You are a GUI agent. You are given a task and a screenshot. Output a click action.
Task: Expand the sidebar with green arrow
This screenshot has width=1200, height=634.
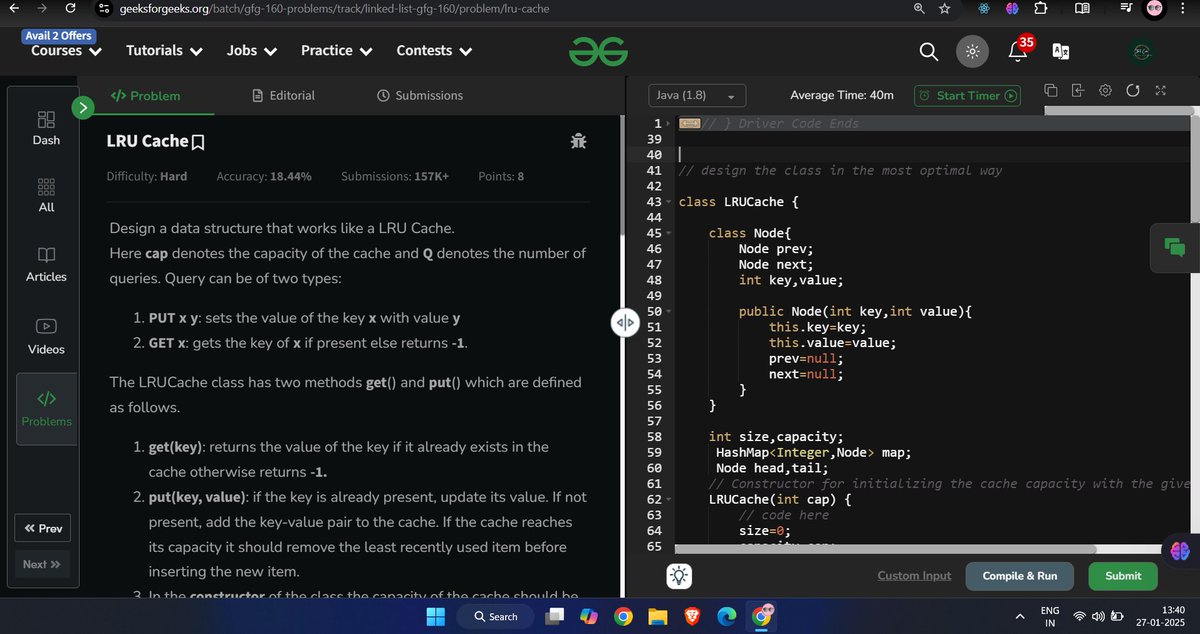83,106
